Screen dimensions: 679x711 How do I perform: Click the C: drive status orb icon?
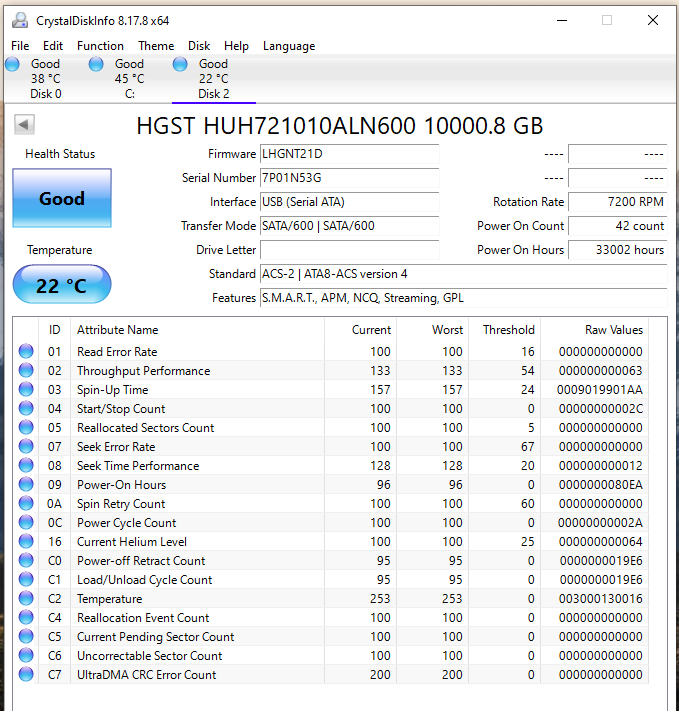pos(96,64)
